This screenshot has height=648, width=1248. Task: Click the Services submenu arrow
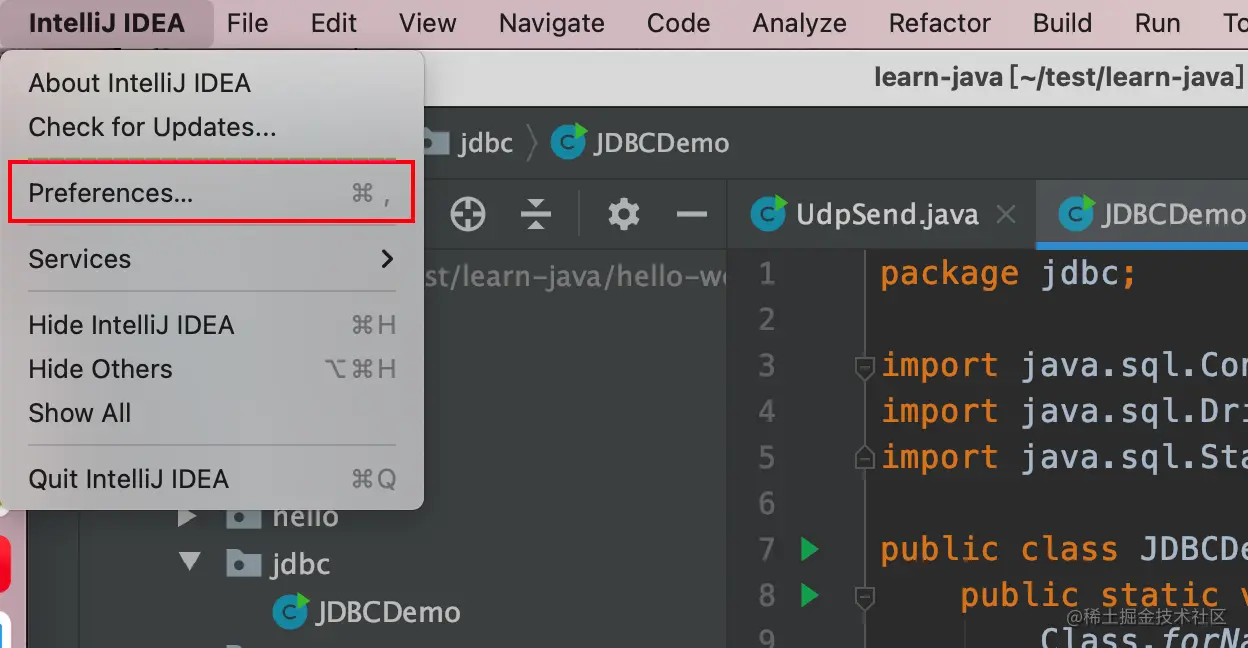[x=387, y=259]
